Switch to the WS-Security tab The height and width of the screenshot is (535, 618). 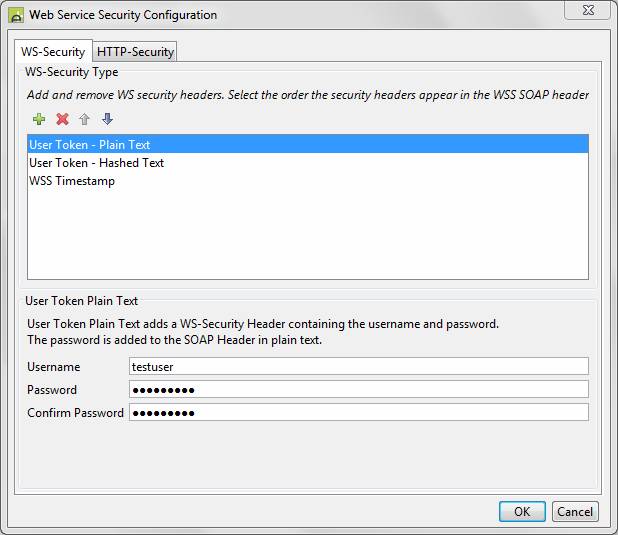tap(53, 52)
